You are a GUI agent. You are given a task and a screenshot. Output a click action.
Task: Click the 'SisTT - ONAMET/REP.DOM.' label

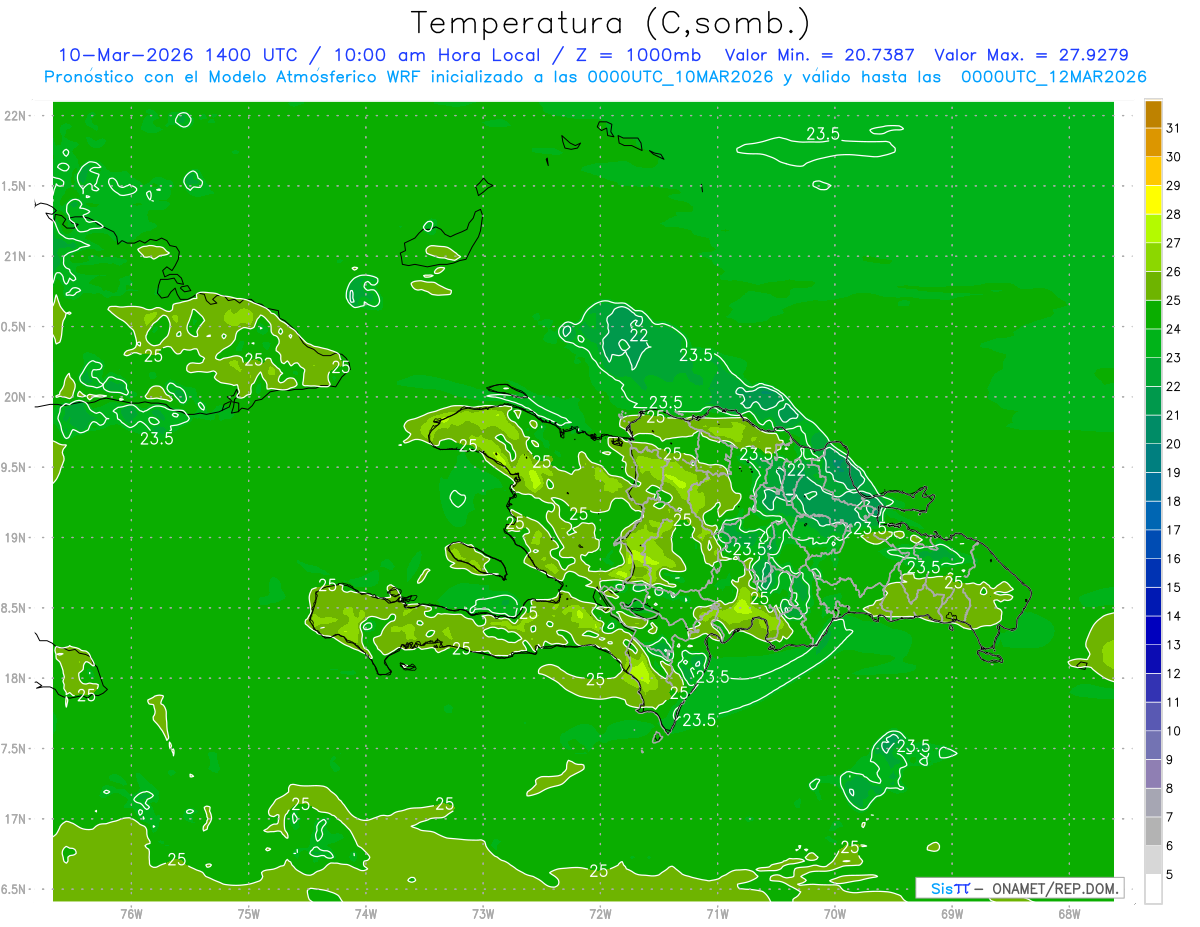[1019, 888]
